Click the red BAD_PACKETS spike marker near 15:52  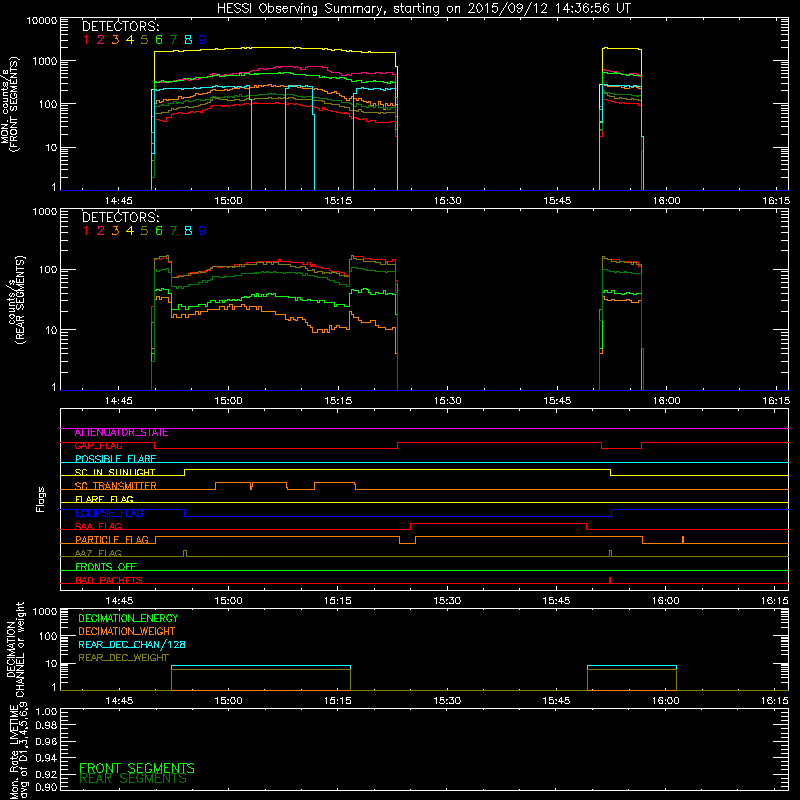(x=610, y=580)
